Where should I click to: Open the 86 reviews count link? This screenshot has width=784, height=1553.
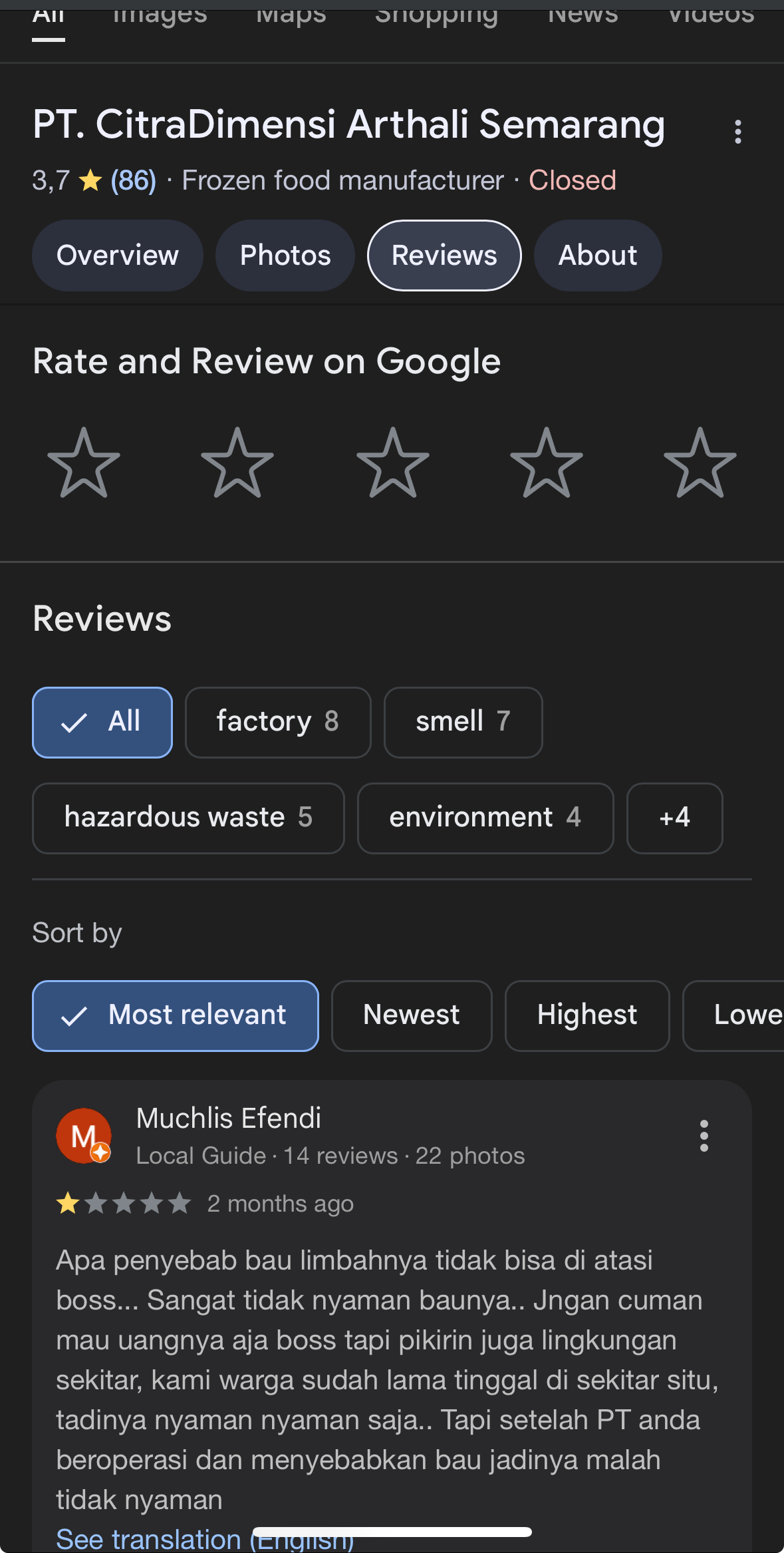pos(134,180)
